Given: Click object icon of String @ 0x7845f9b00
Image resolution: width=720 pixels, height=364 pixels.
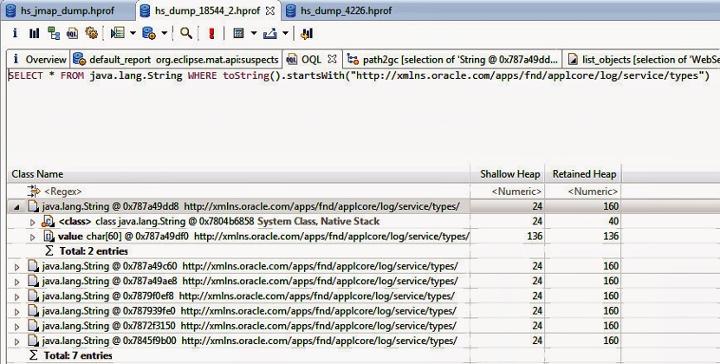Looking at the screenshot, I should [33, 341].
